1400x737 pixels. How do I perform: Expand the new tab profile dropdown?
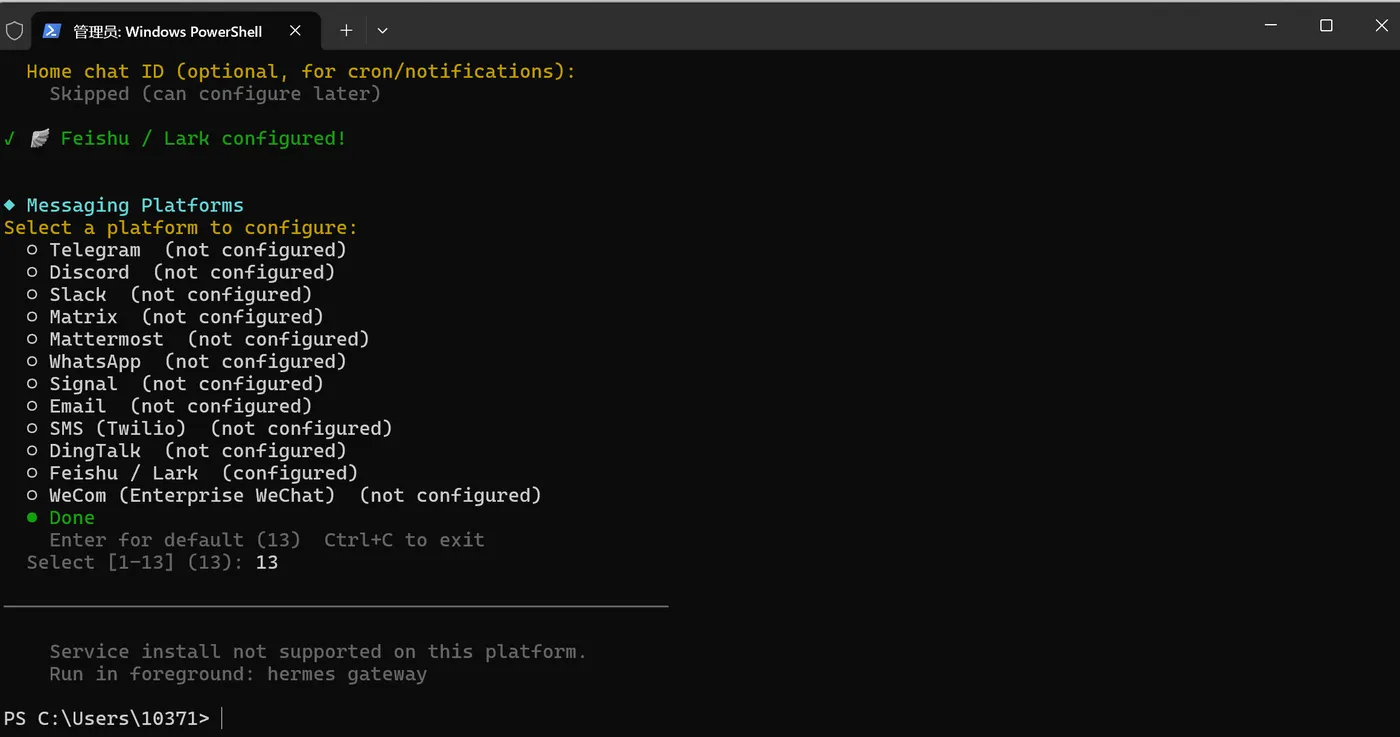(x=382, y=31)
